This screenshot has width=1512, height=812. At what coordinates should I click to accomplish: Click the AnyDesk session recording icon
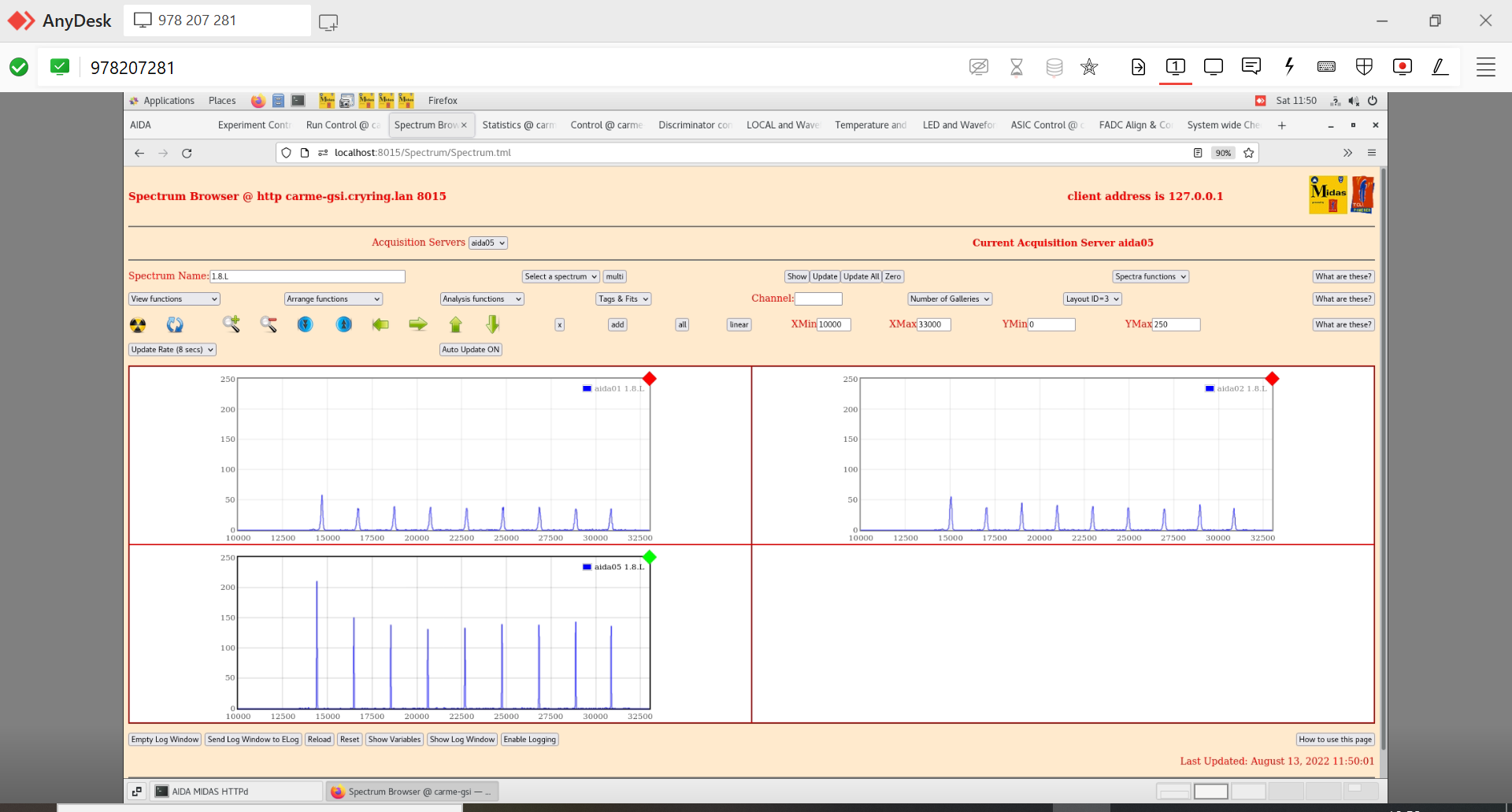coord(1402,67)
